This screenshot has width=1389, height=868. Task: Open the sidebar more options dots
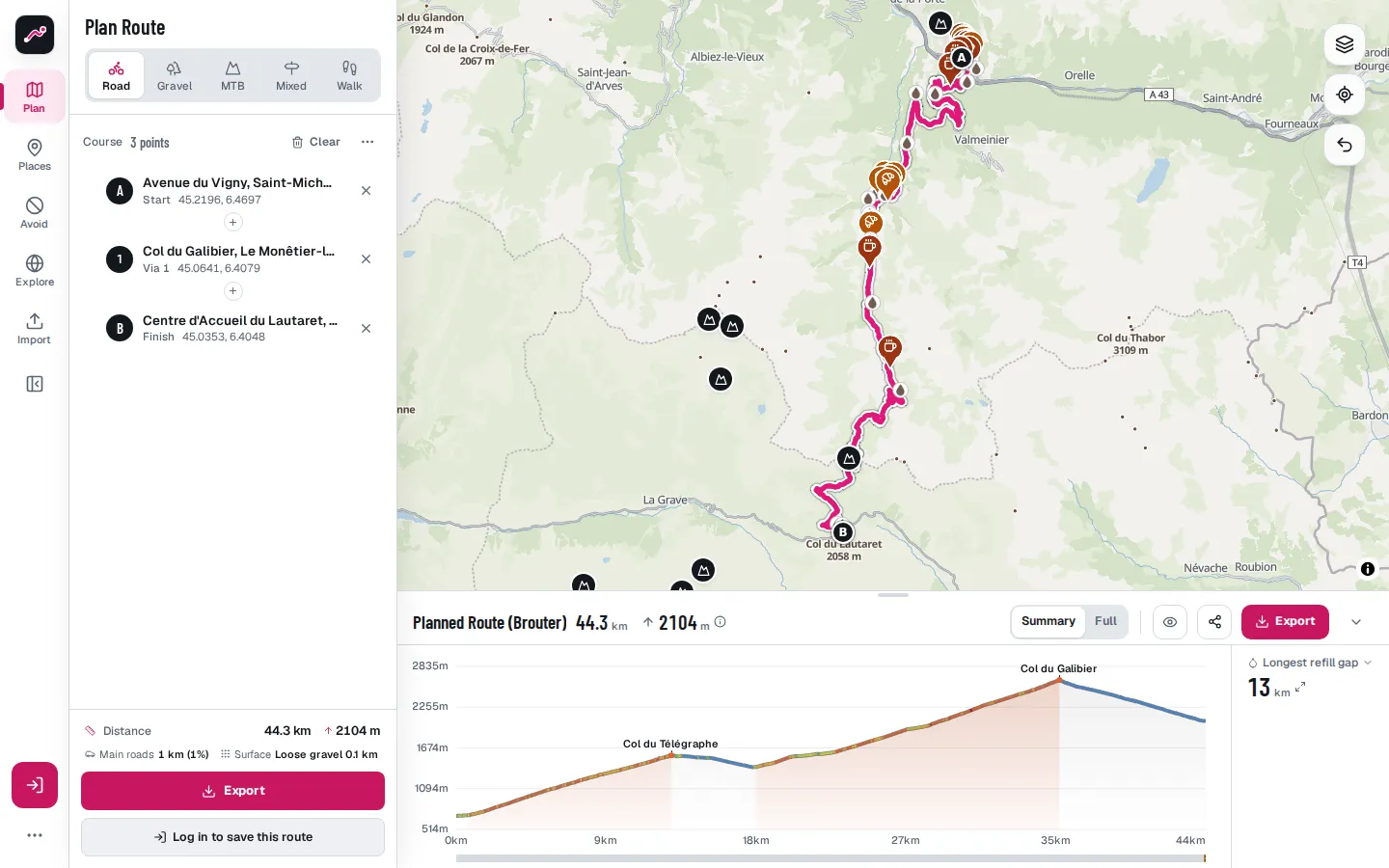tap(35, 835)
